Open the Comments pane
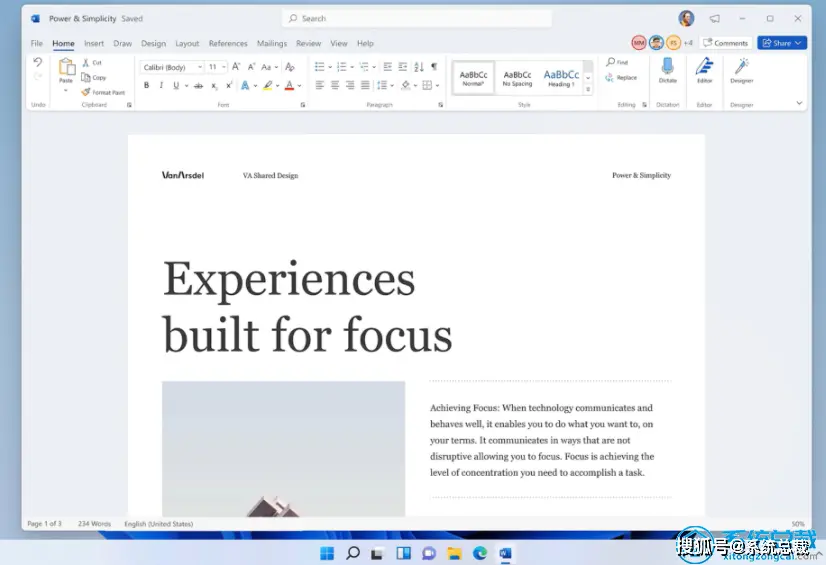Screen dimensions: 826x565 [725, 43]
